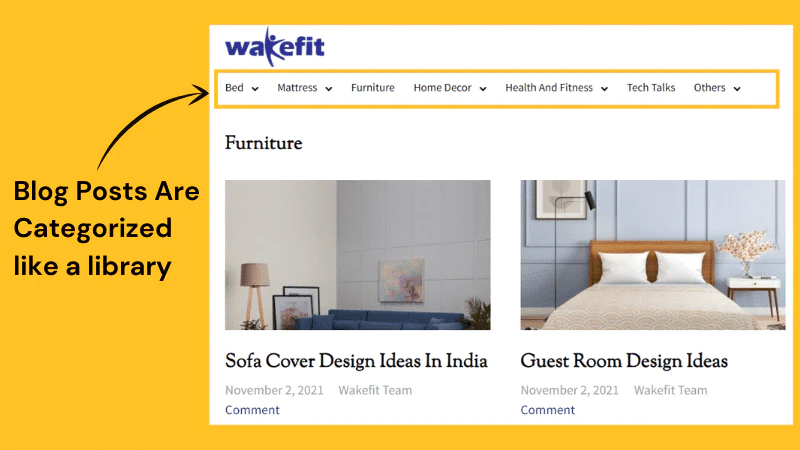
Task: Select the Others menu label
Action: click(x=709, y=88)
